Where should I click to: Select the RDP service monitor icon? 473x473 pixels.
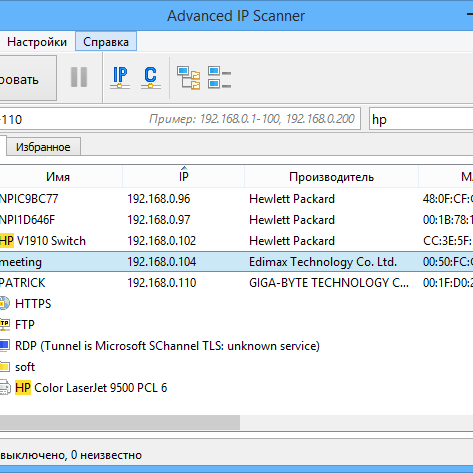(x=4, y=346)
